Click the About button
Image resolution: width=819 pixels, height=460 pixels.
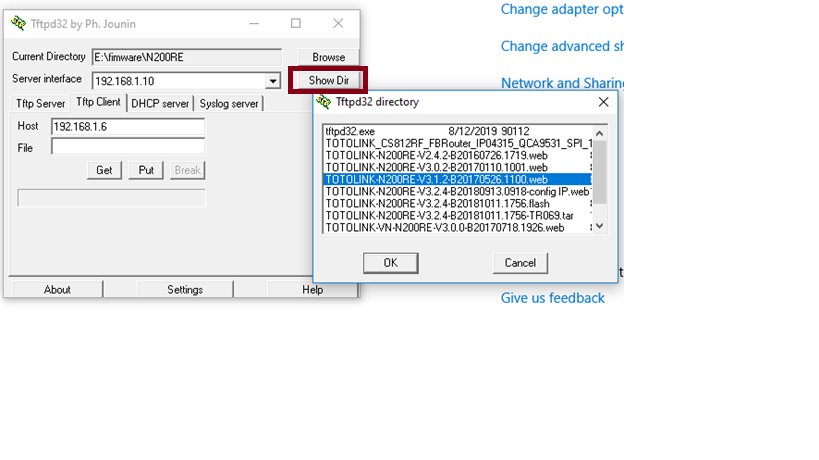pyautogui.click(x=57, y=289)
